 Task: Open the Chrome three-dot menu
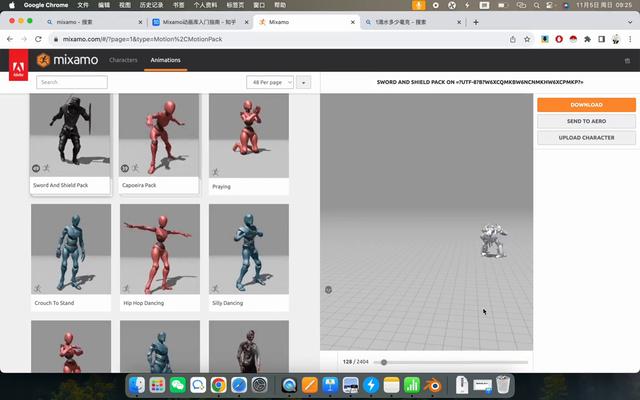tap(630, 39)
